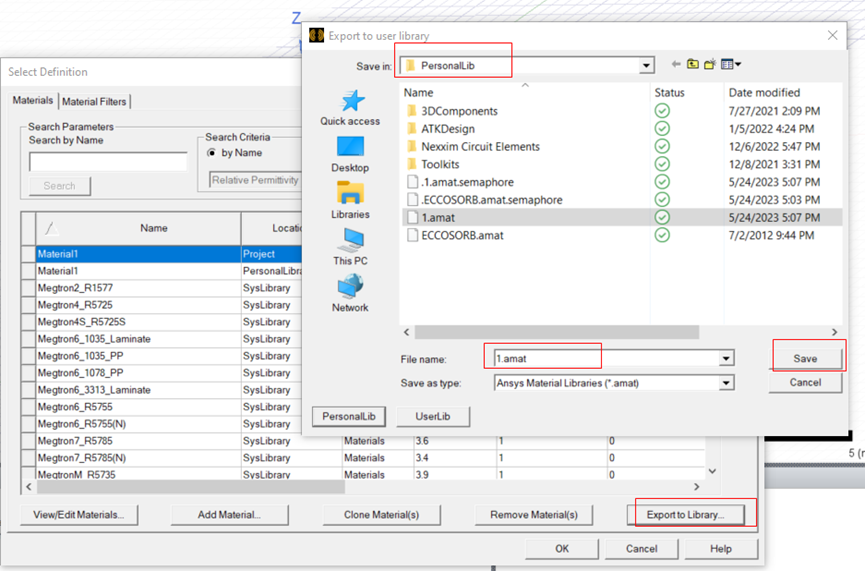Cancel the Select Definition dialog

pos(641,549)
